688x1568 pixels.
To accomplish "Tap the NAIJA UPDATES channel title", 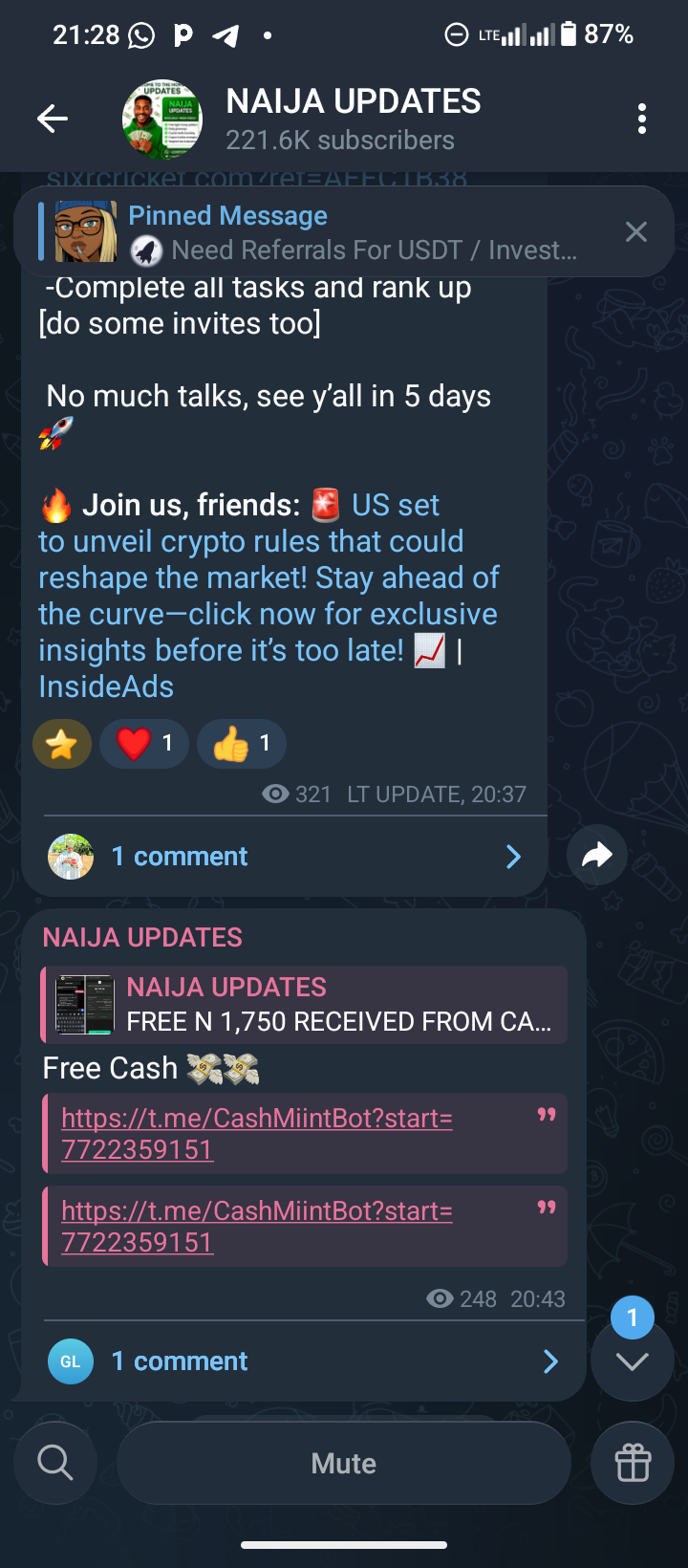I will click(354, 101).
